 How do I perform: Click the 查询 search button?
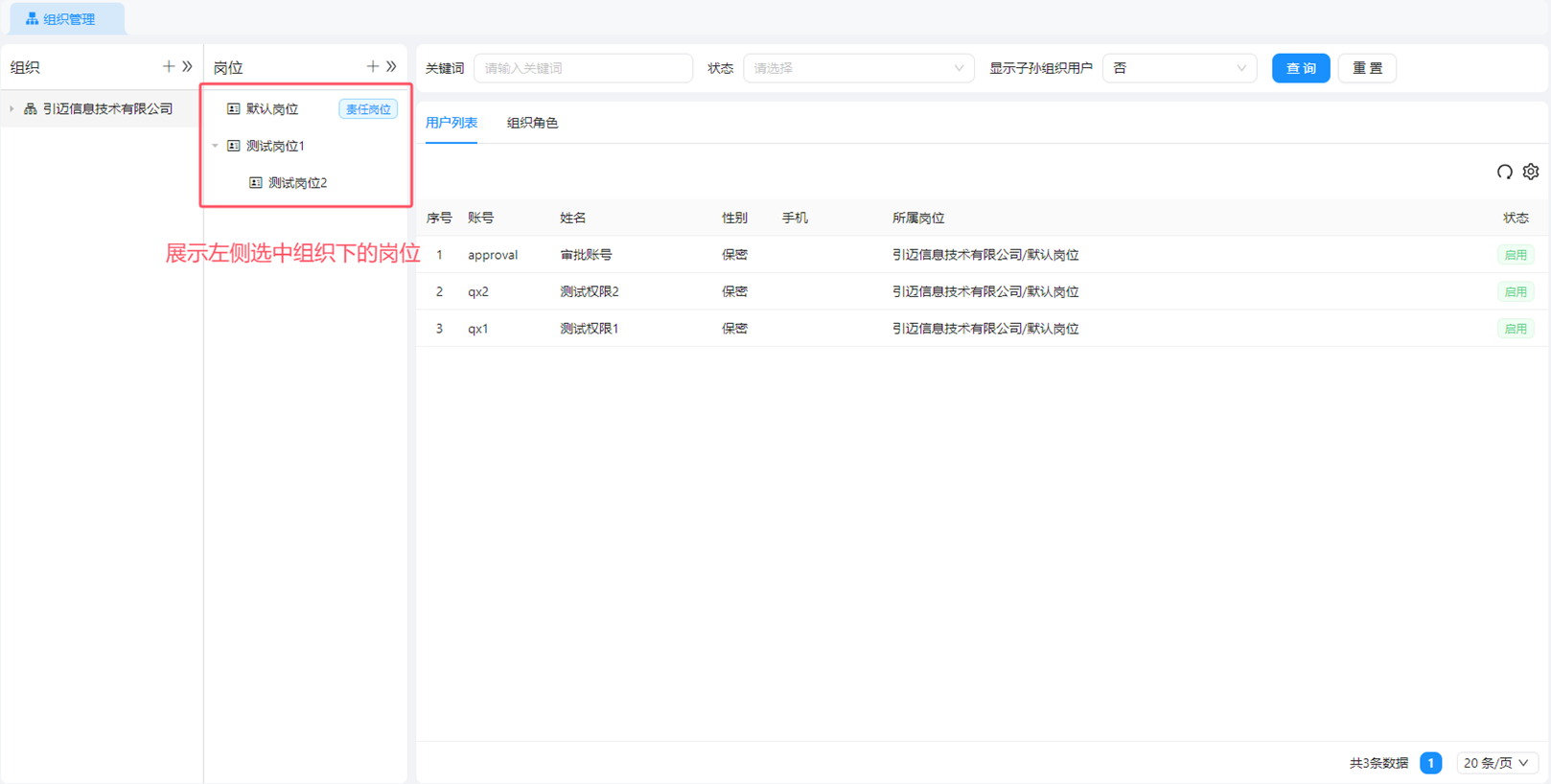coord(1300,68)
